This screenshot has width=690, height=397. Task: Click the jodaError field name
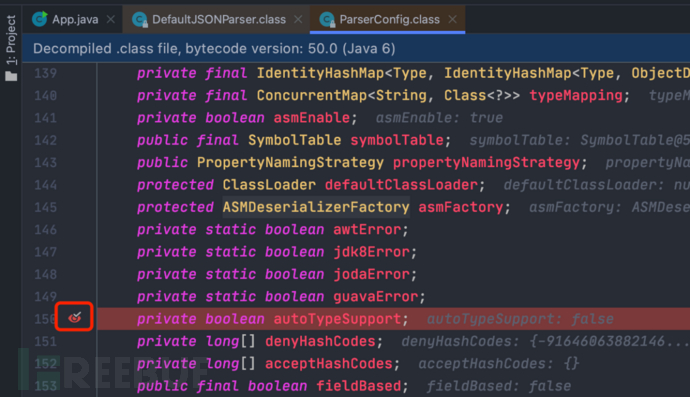371,275
